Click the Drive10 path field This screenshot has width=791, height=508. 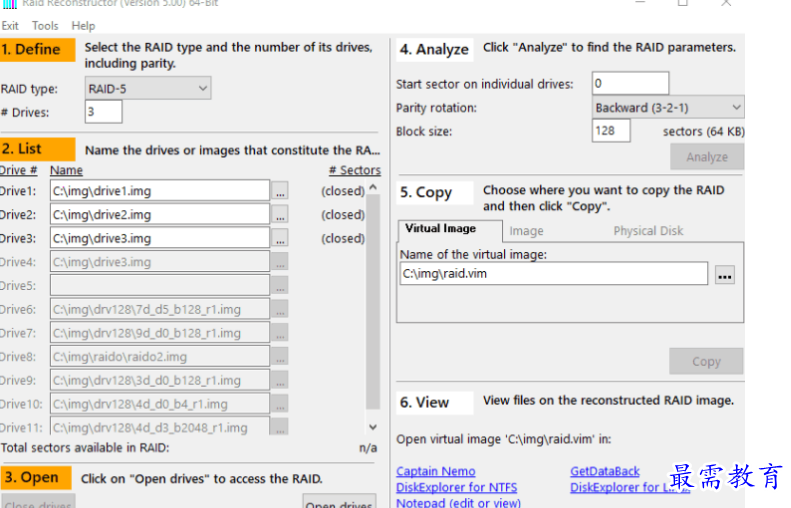coord(160,404)
